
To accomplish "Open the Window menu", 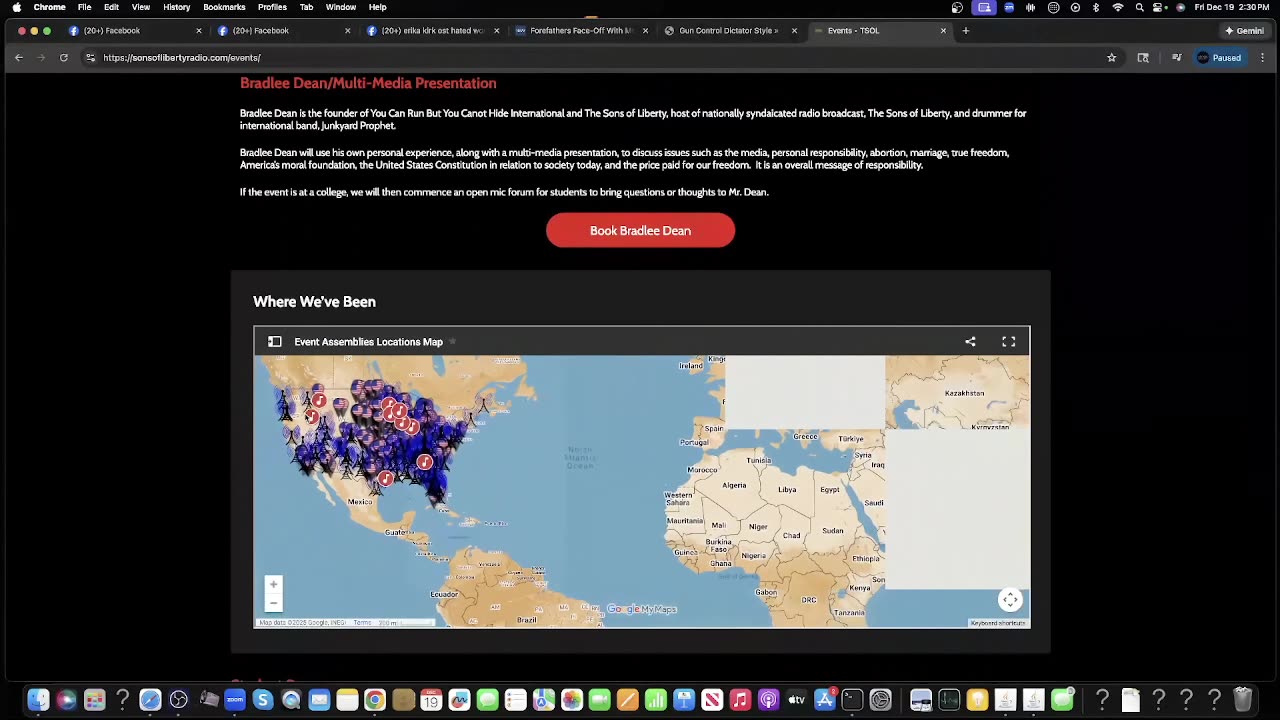I will [341, 7].
